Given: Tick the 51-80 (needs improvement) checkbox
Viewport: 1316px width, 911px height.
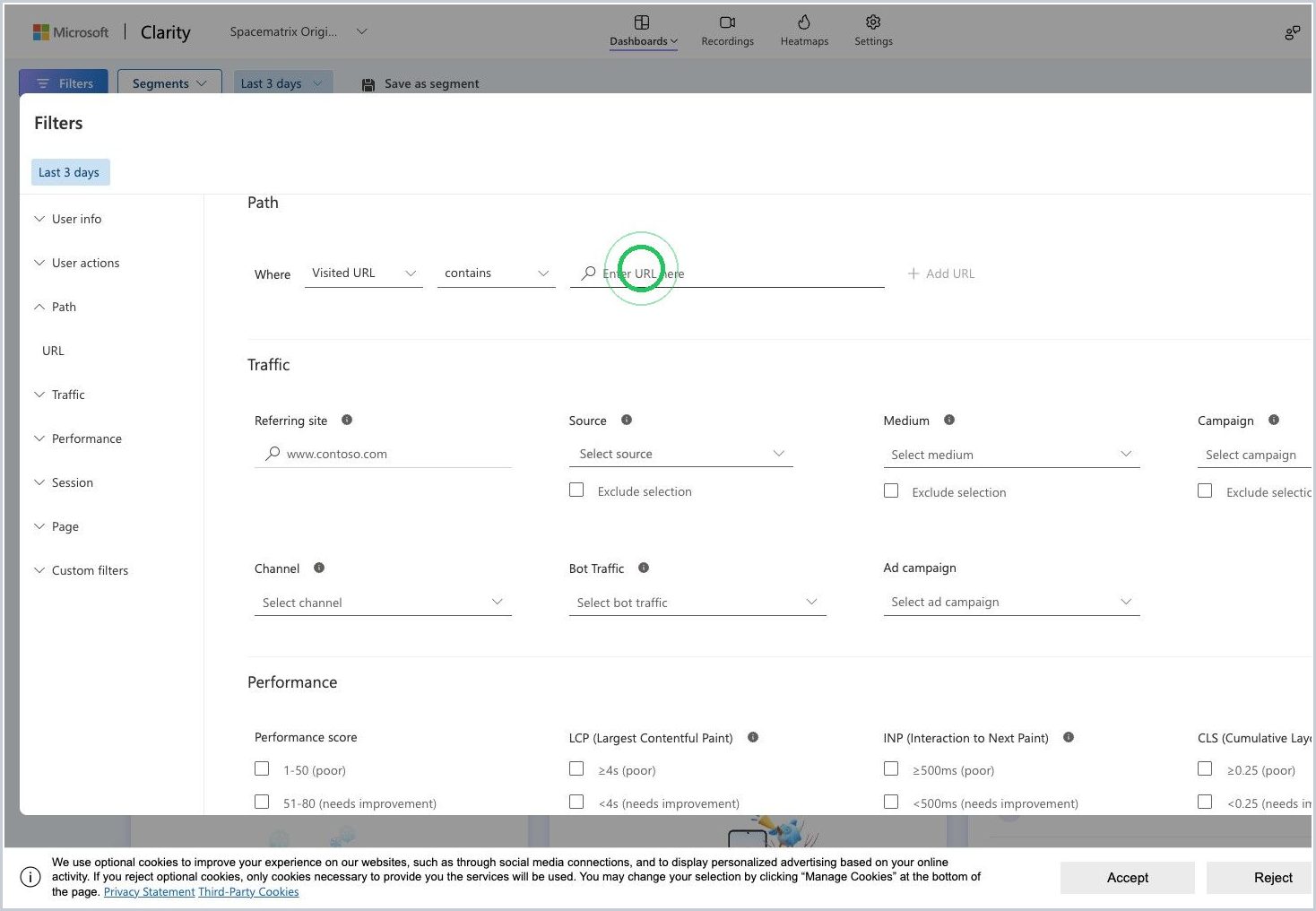Looking at the screenshot, I should [x=262, y=802].
